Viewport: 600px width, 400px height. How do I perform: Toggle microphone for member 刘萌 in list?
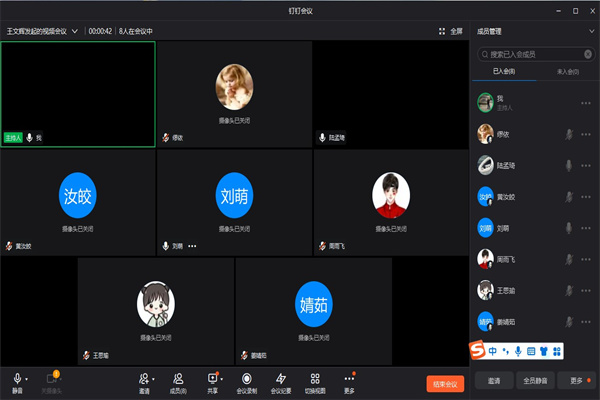point(569,228)
